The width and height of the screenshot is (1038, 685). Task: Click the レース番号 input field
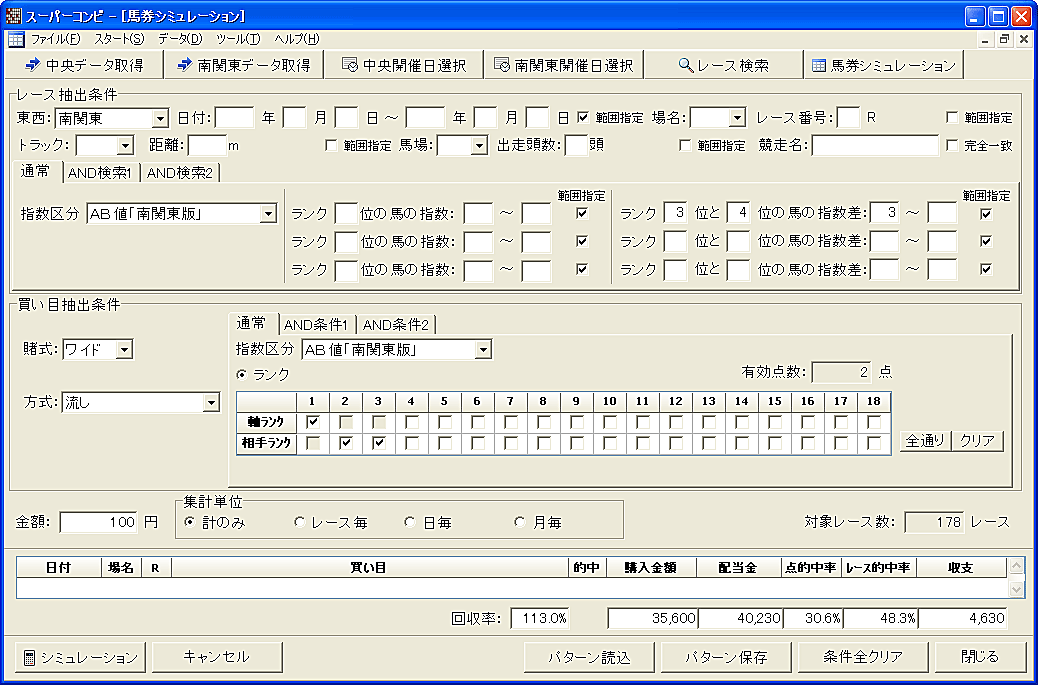pos(849,118)
